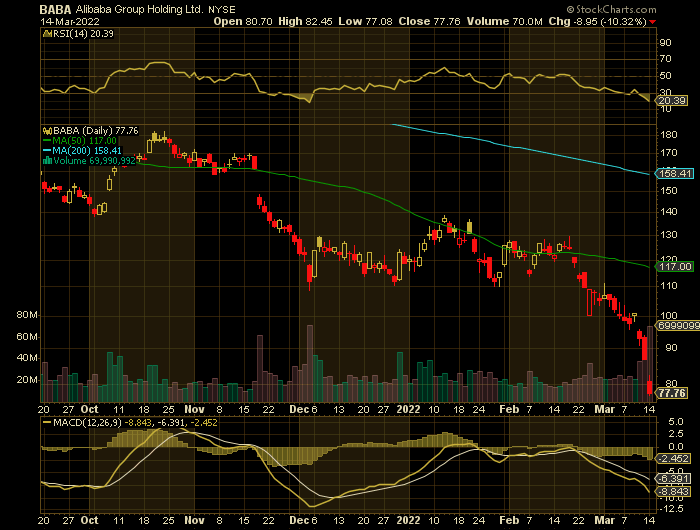
Task: Click the MA(200) 158.41 legend entry
Action: (x=82, y=150)
